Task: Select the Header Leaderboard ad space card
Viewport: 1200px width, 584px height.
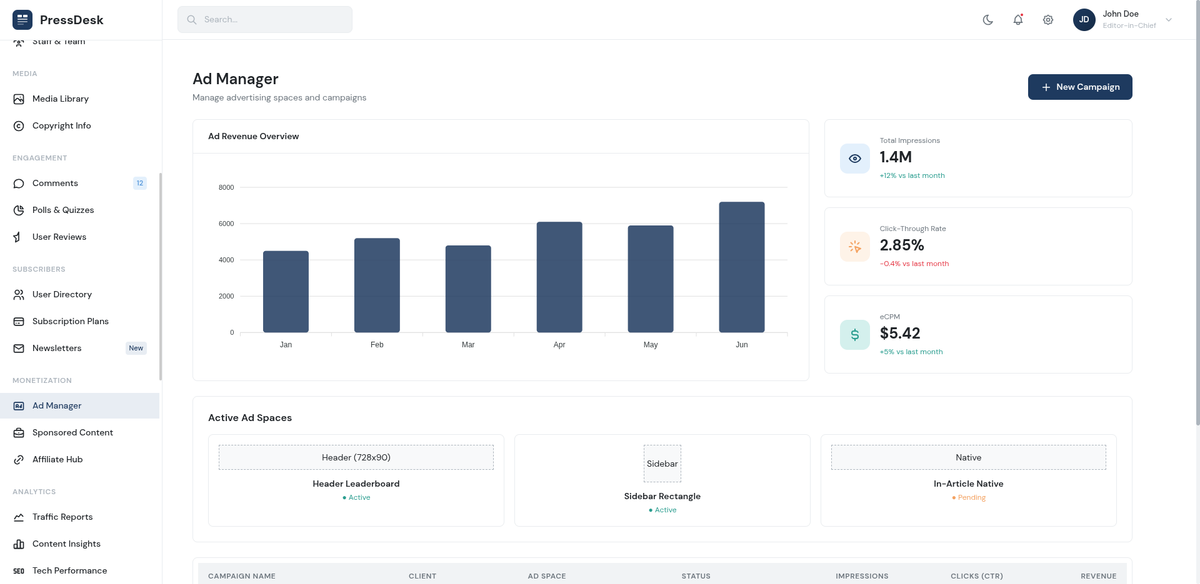Action: (x=356, y=480)
